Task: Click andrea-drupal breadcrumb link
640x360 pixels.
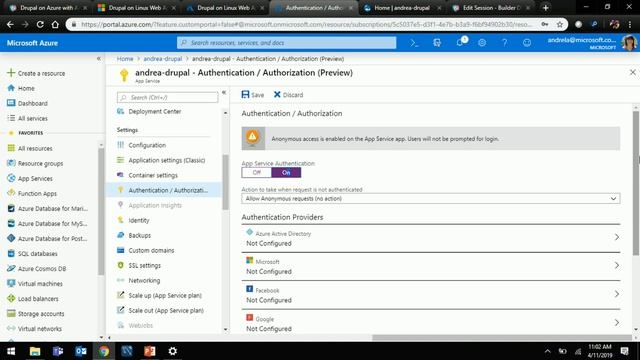Action: [x=162, y=59]
